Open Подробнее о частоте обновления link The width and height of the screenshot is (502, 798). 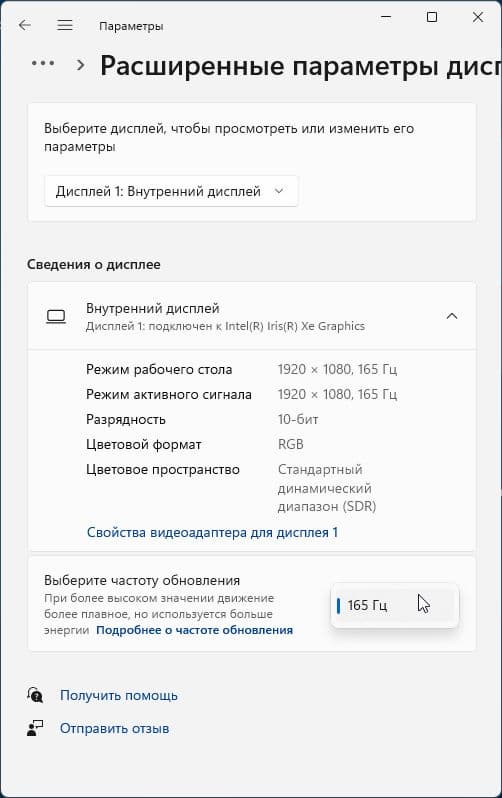pos(194,630)
